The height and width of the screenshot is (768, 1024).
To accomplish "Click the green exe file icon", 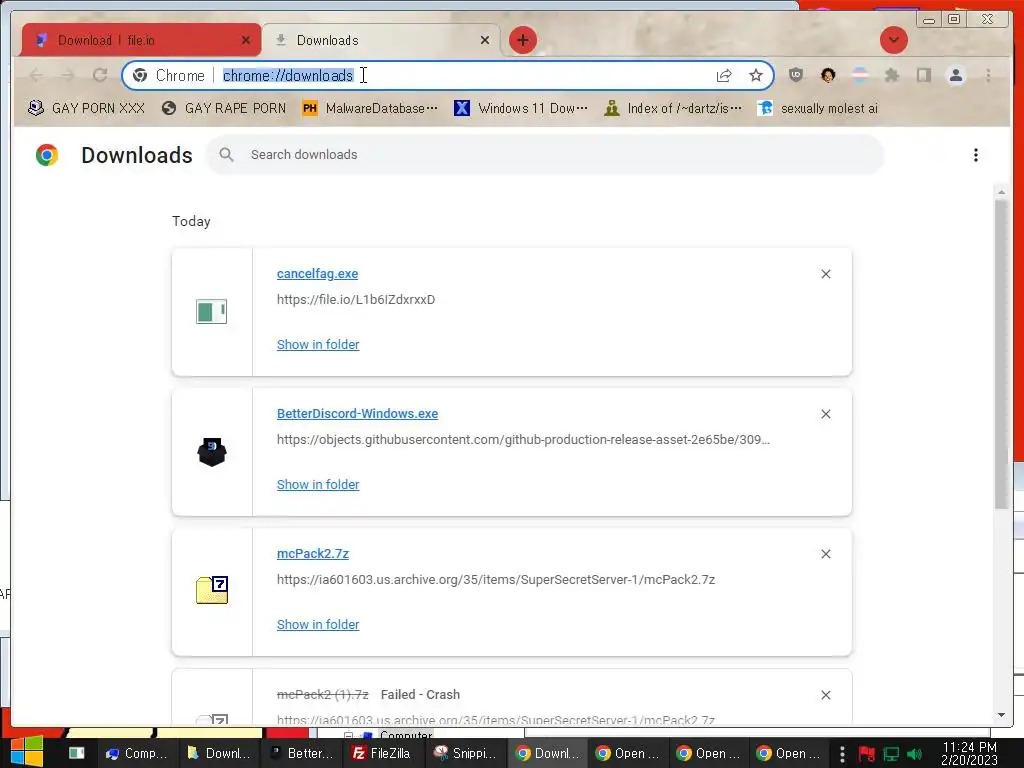I will point(212,312).
